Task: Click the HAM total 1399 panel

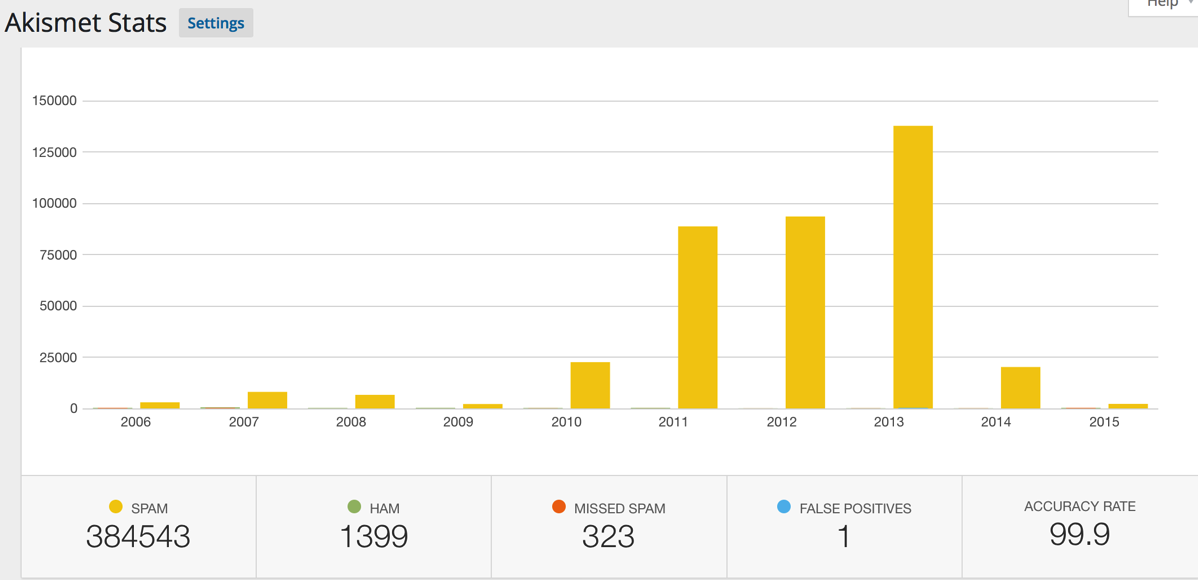Action: tap(373, 527)
